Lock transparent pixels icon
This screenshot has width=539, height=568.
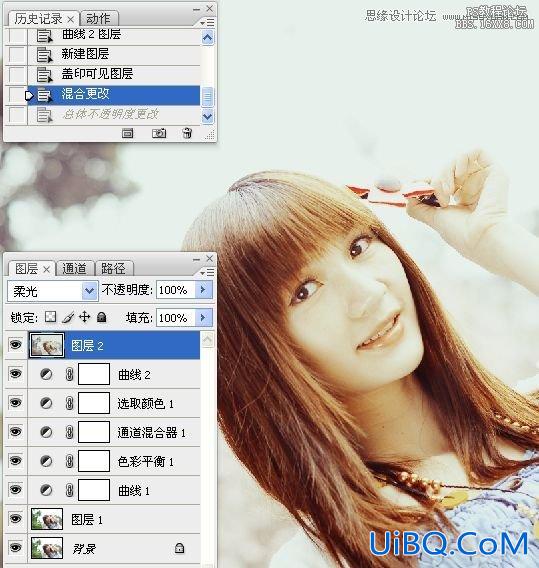50,317
